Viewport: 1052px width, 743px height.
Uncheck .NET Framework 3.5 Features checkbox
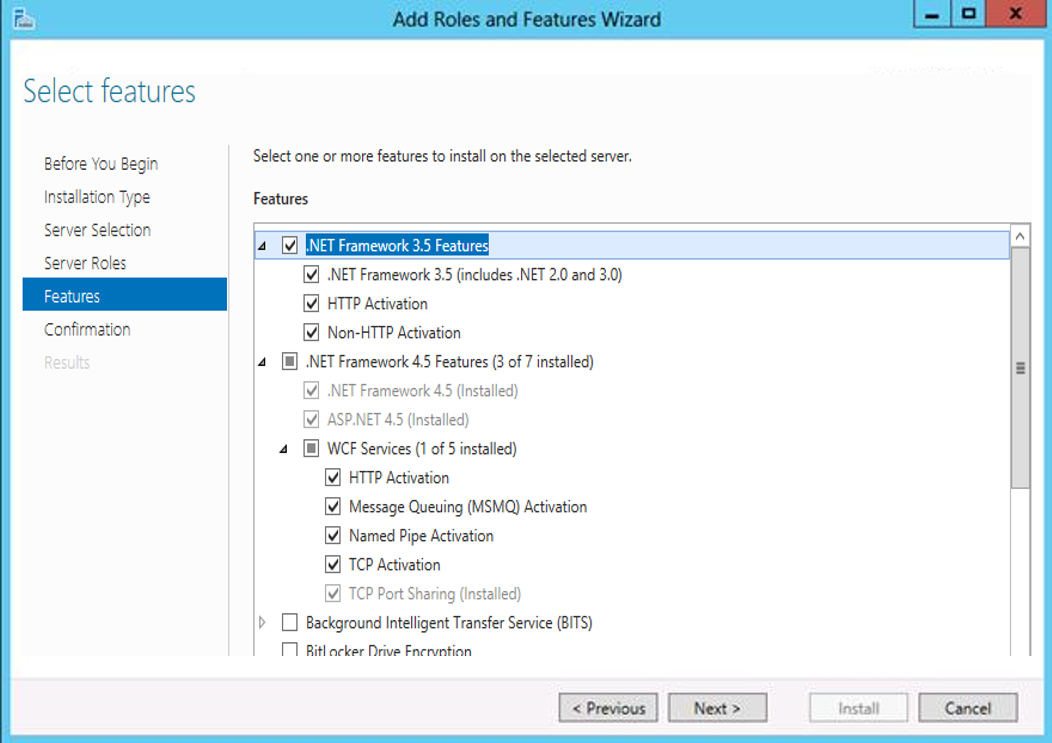[290, 246]
